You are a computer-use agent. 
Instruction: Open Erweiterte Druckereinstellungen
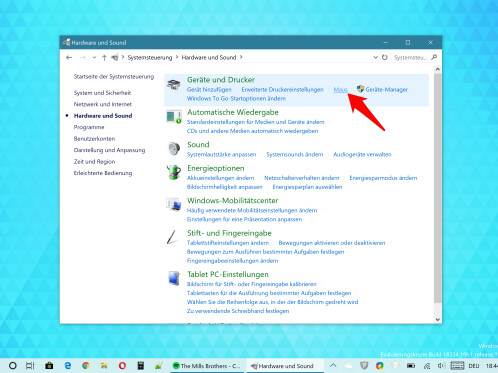click(282, 89)
